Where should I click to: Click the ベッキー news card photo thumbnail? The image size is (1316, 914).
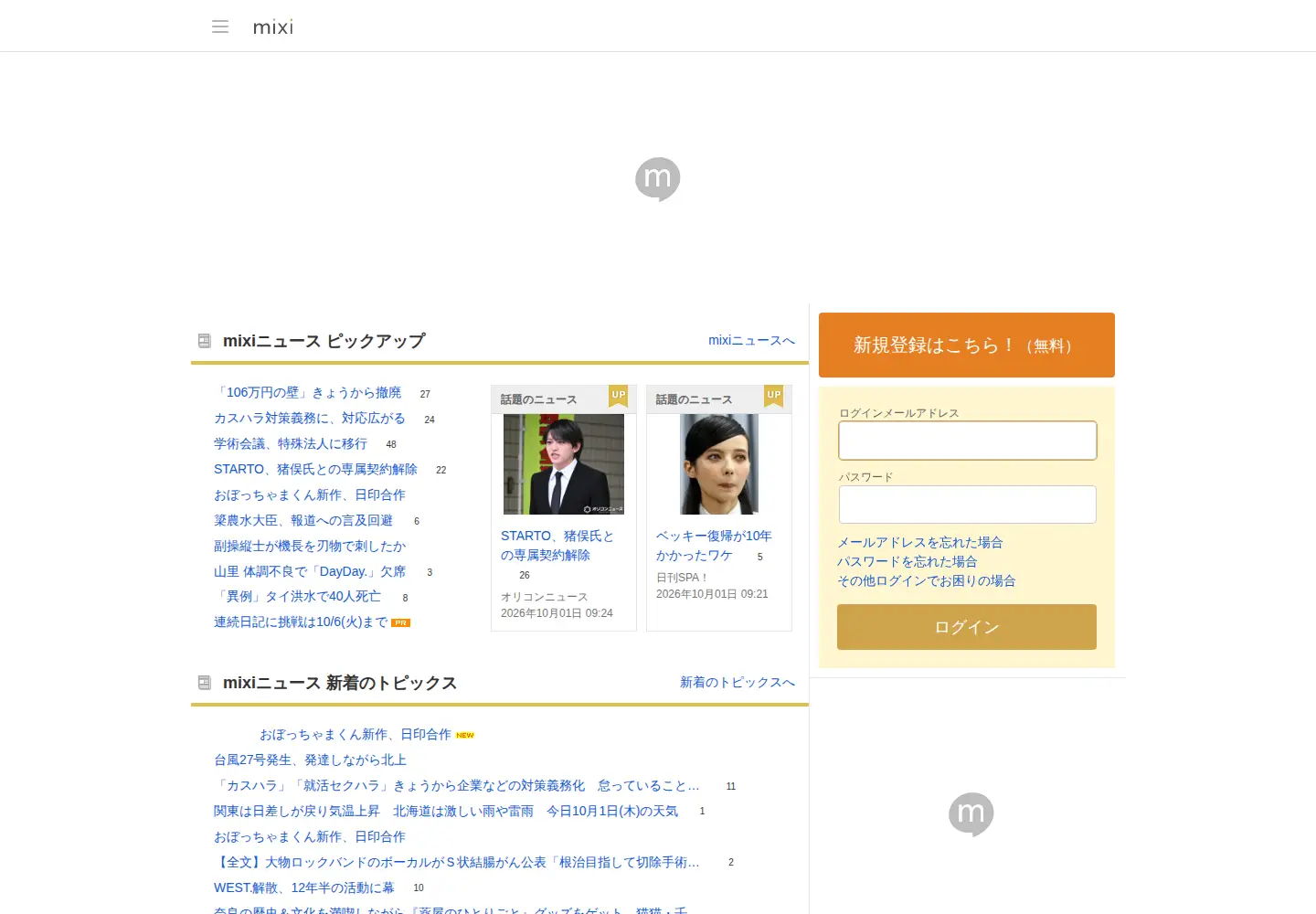719,464
